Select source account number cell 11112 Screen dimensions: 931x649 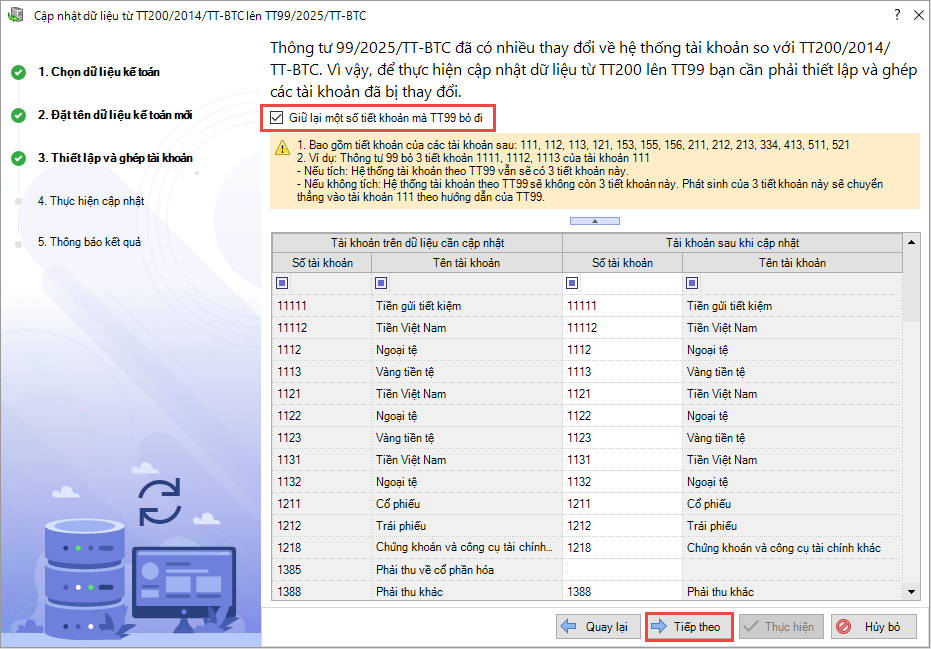coord(322,328)
